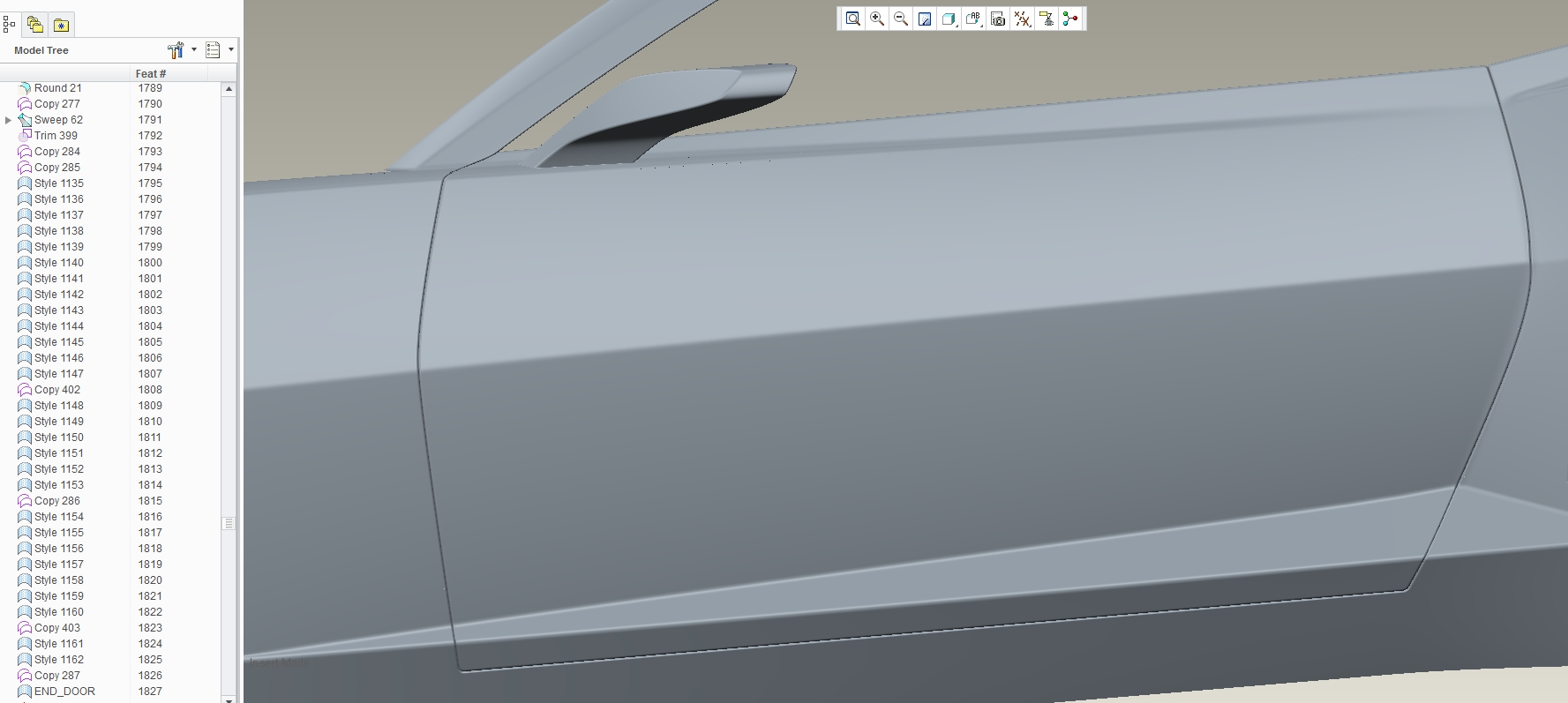Click the Model Tree Show list icon
The width and height of the screenshot is (1568, 703).
[213, 50]
